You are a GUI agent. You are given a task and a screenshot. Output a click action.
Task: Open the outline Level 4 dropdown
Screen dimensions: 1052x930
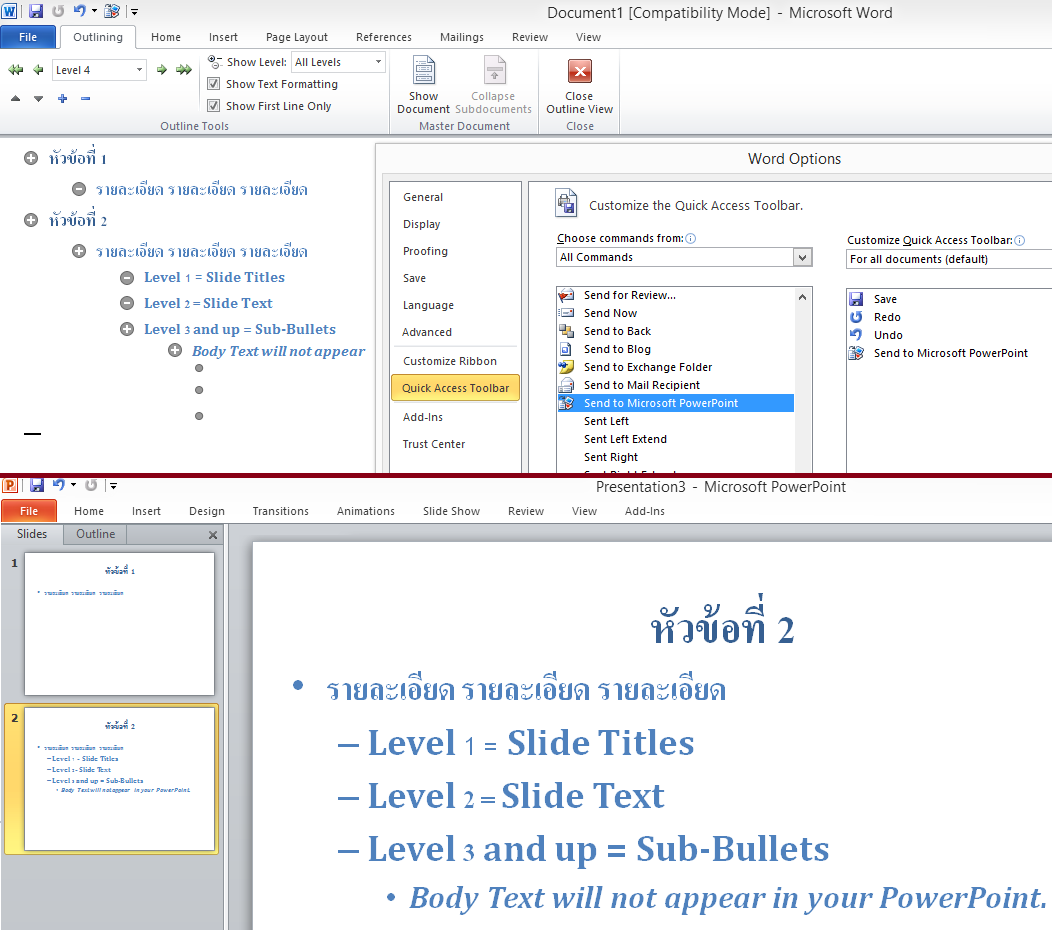pos(138,70)
